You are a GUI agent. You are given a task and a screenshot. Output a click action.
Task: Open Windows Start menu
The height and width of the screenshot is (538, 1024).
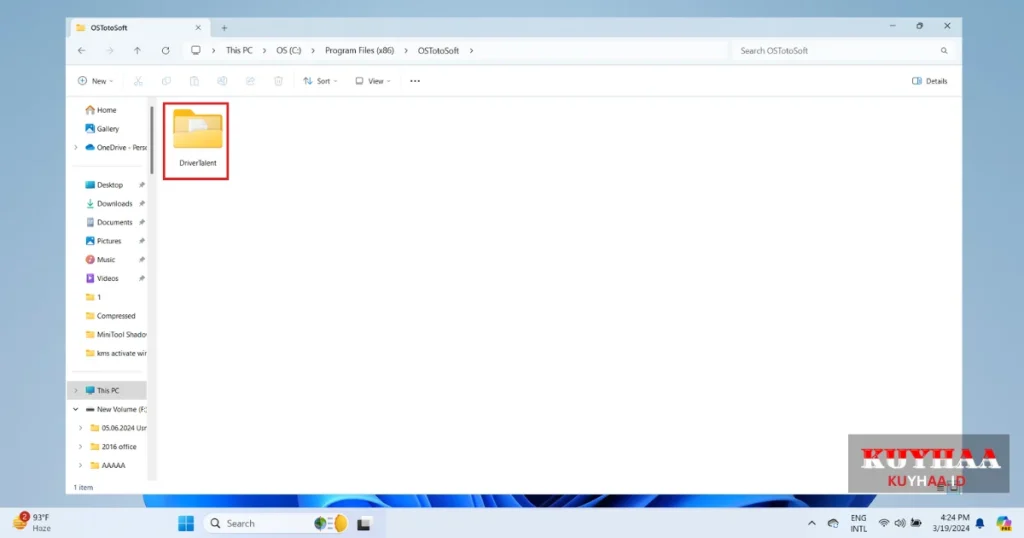click(x=186, y=523)
